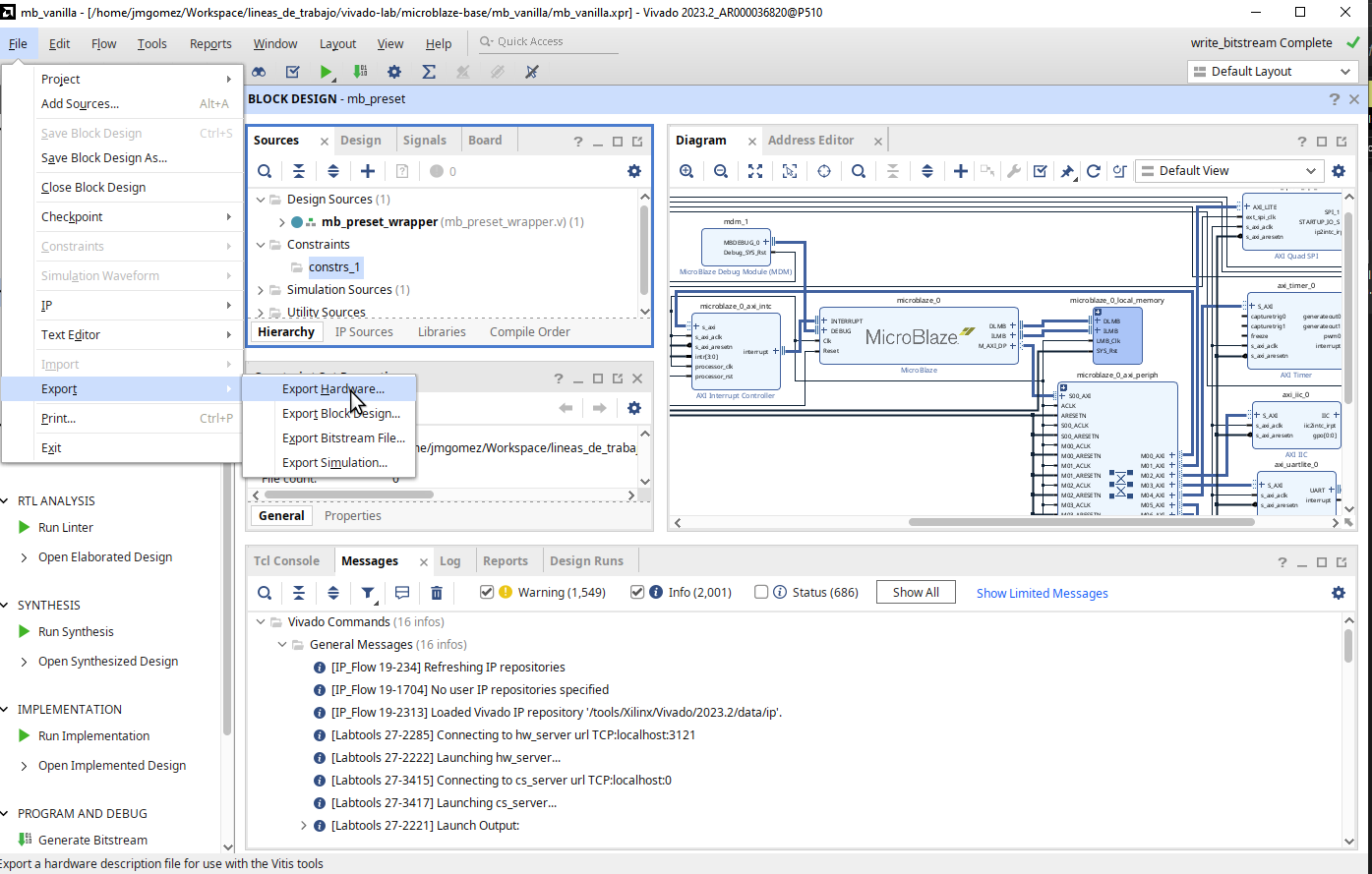Click the crosshair select-area icon in Diagram toolbar
The width and height of the screenshot is (1372, 874).
coord(824,171)
